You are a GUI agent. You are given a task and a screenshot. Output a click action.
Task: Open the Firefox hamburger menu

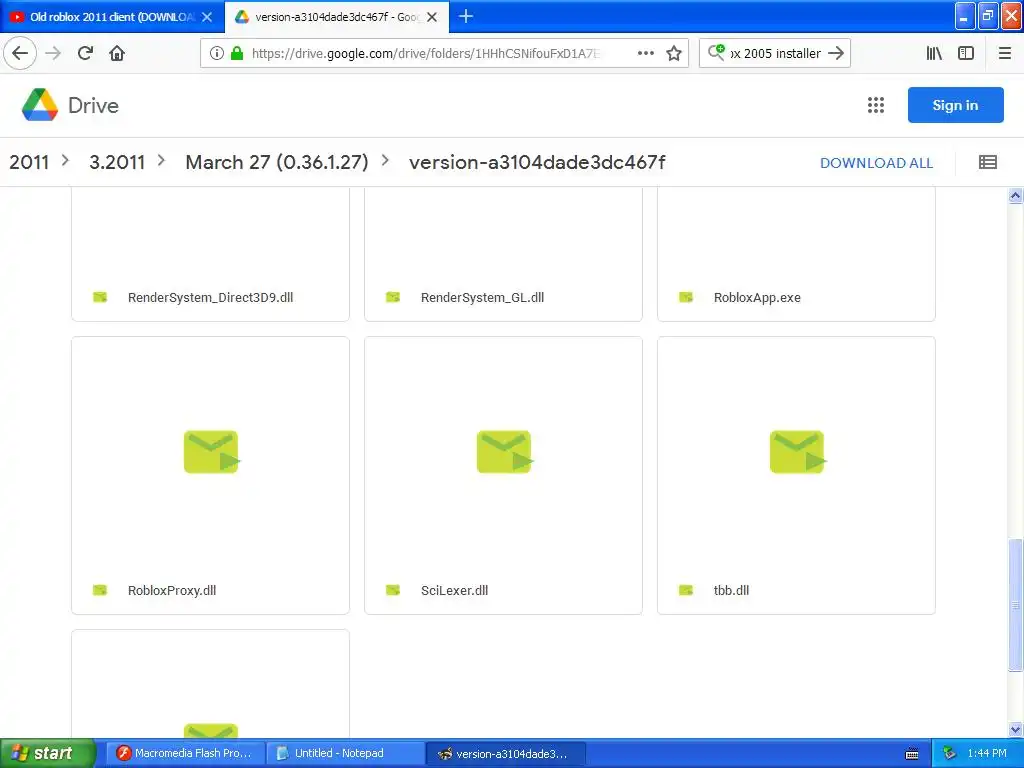(x=1004, y=53)
